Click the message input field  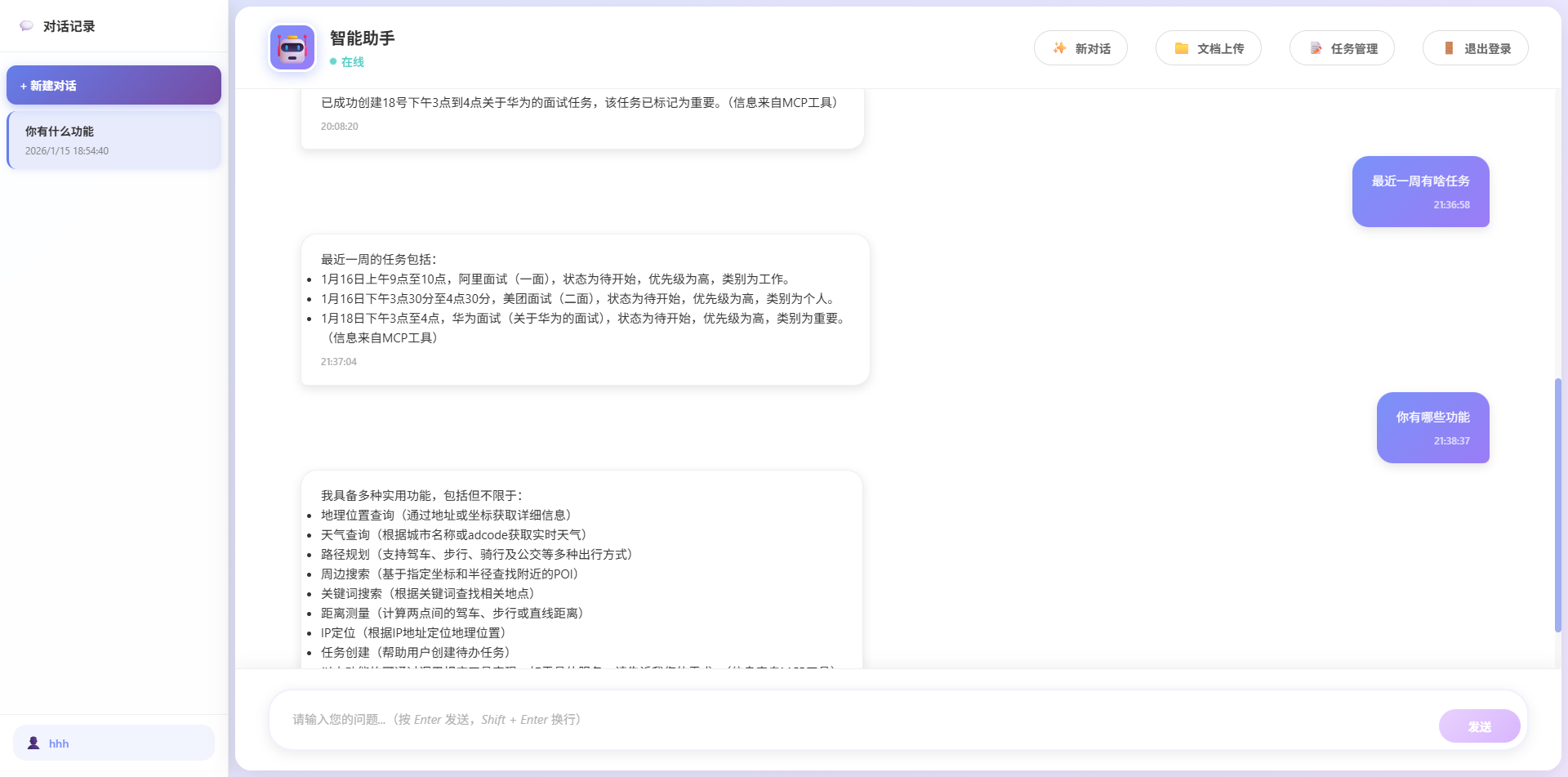click(x=817, y=719)
